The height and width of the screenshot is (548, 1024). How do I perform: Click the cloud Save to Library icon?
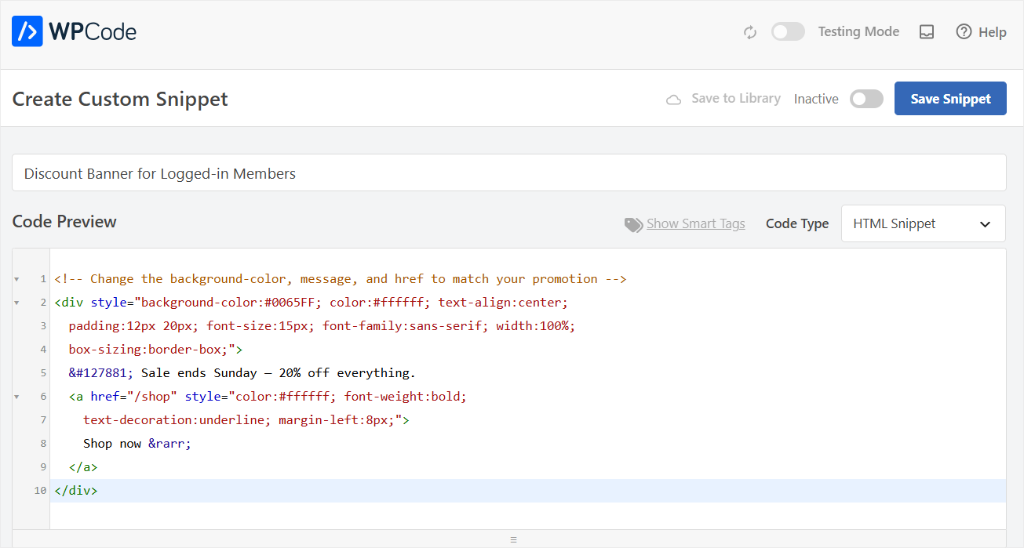coord(673,99)
